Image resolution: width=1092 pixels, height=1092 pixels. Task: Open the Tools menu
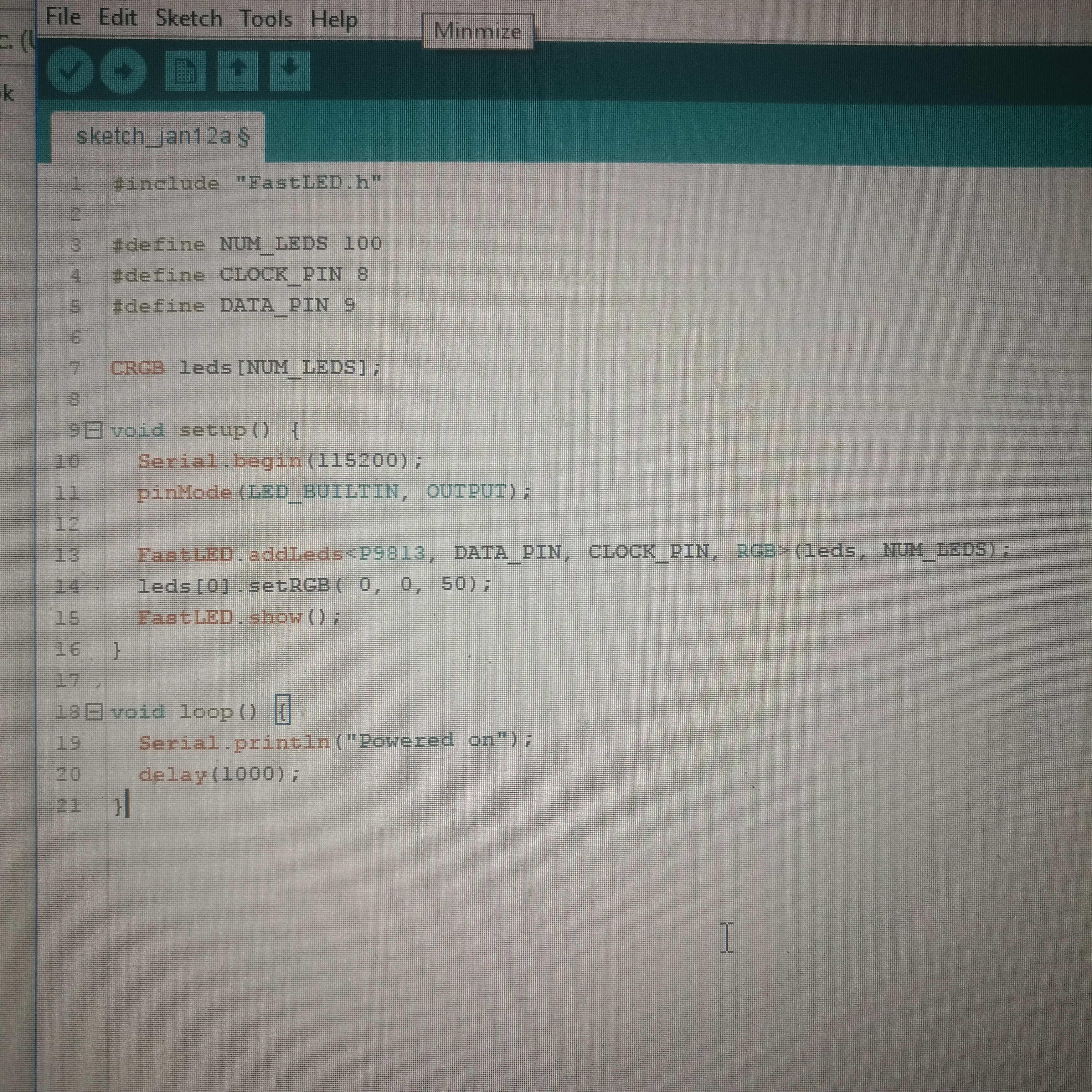point(266,19)
